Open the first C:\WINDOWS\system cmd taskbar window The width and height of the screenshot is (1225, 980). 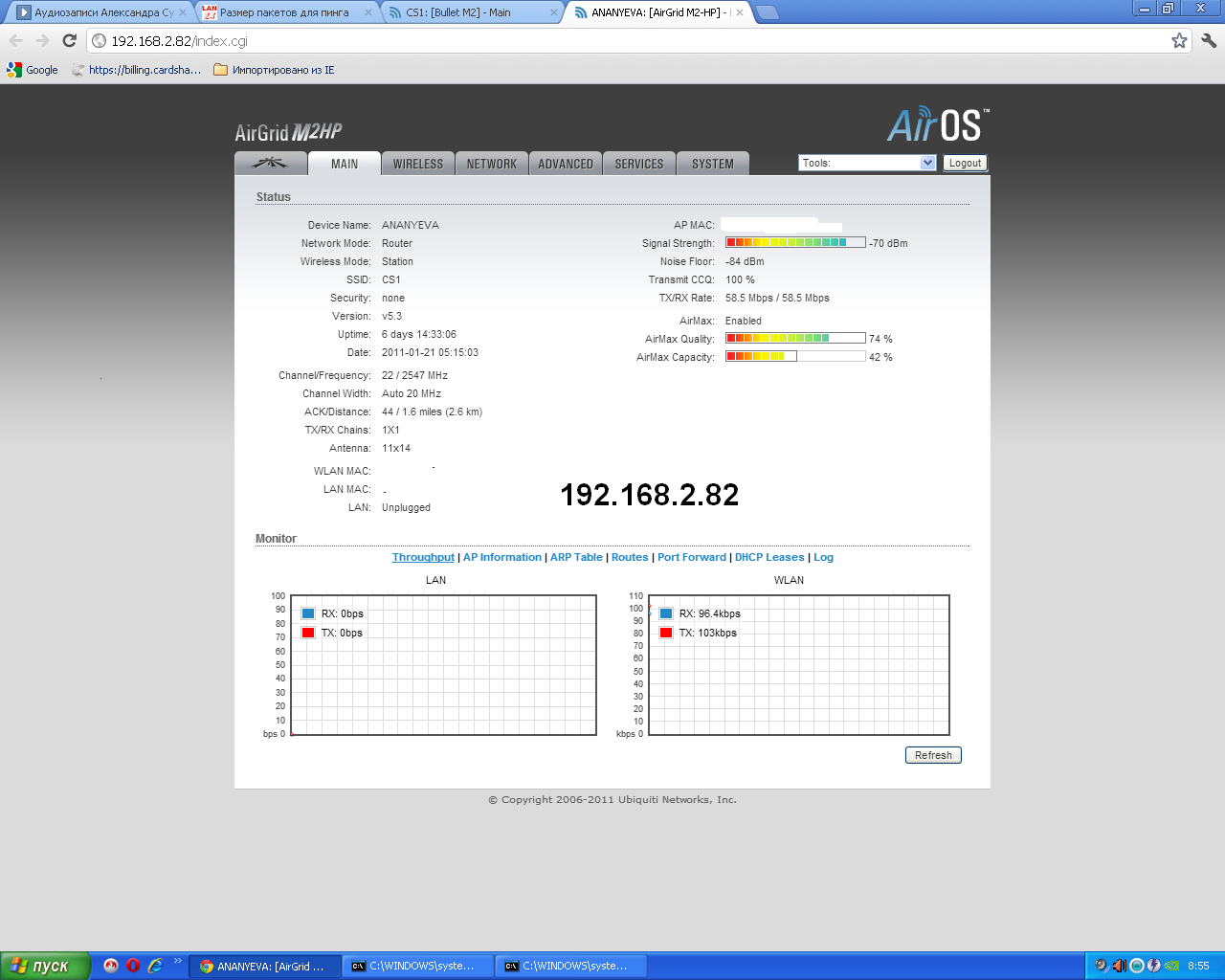point(418,967)
